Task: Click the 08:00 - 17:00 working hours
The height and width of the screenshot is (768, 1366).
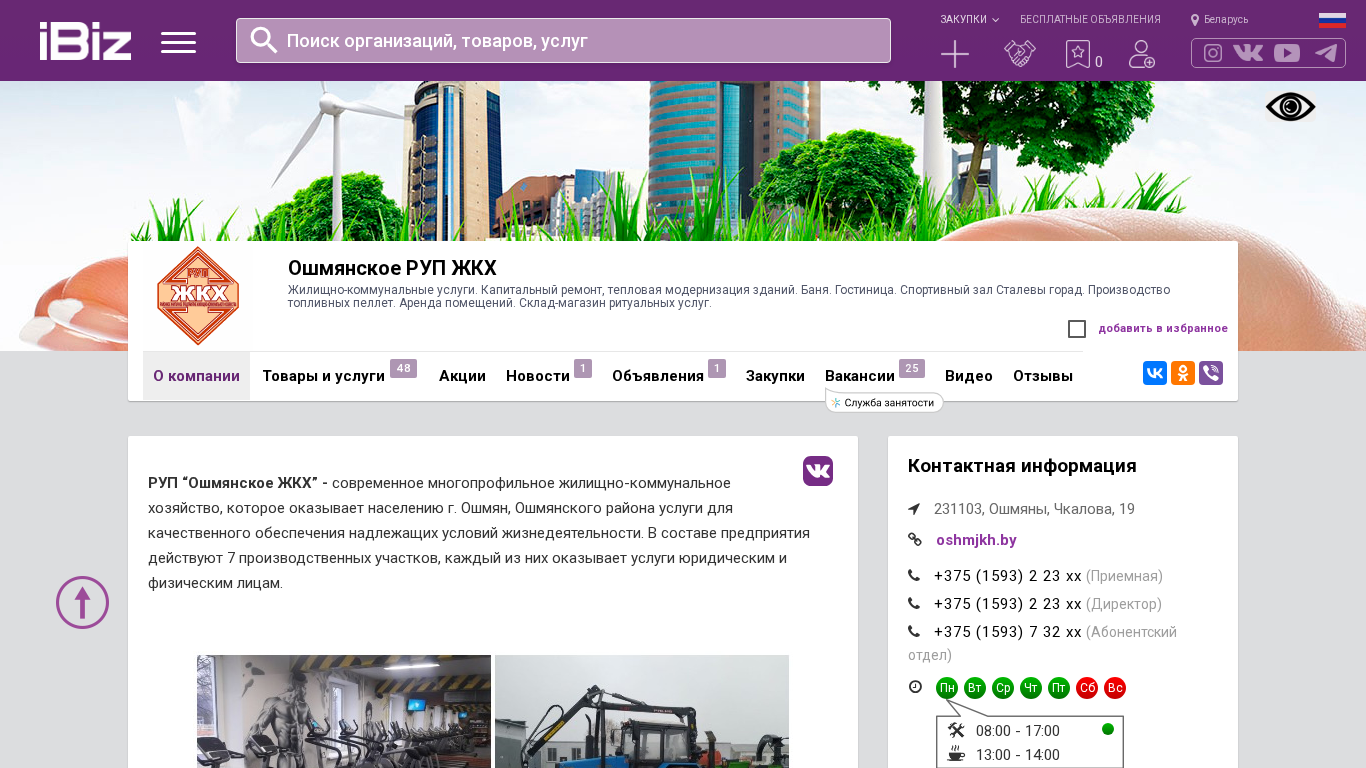Action: click(1018, 731)
